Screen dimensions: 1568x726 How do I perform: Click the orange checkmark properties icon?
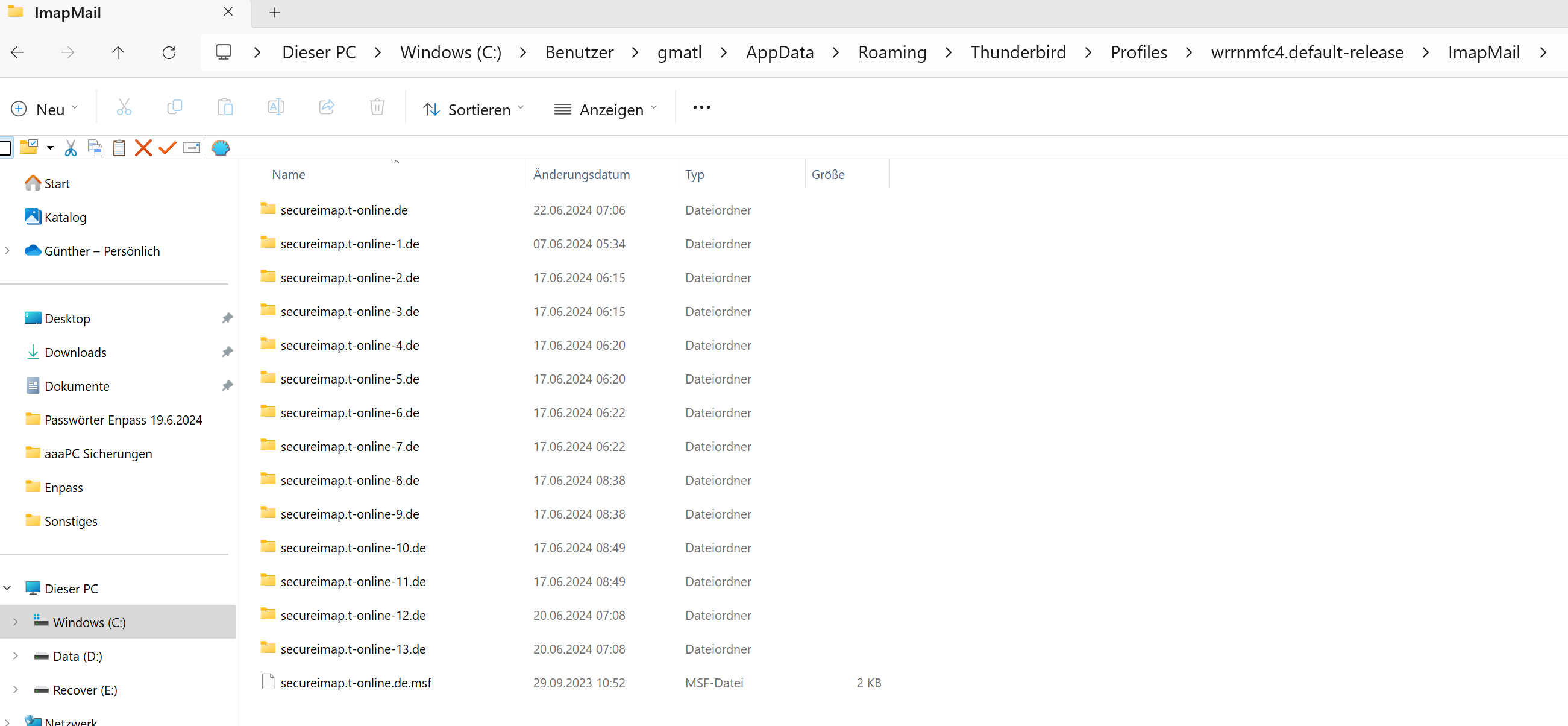167,147
